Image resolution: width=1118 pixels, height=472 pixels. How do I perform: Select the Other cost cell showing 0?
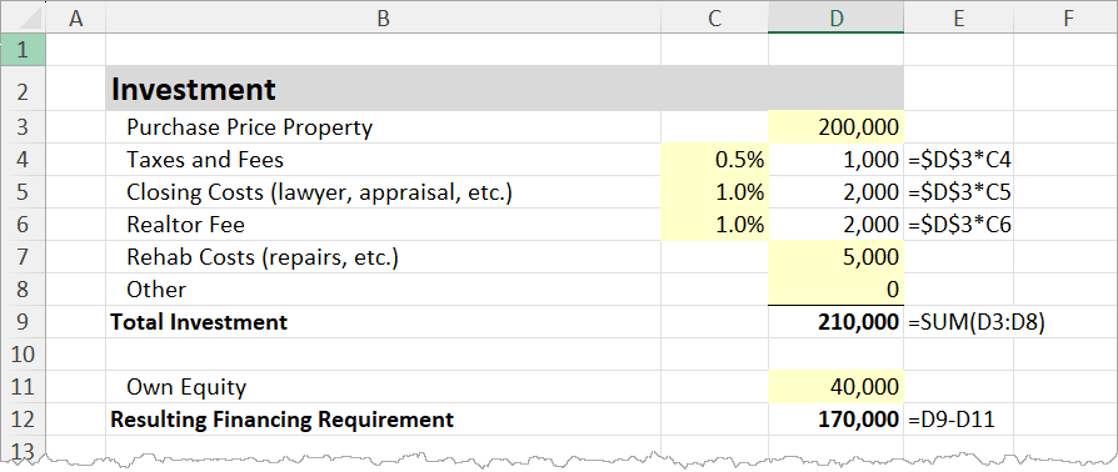tap(835, 289)
